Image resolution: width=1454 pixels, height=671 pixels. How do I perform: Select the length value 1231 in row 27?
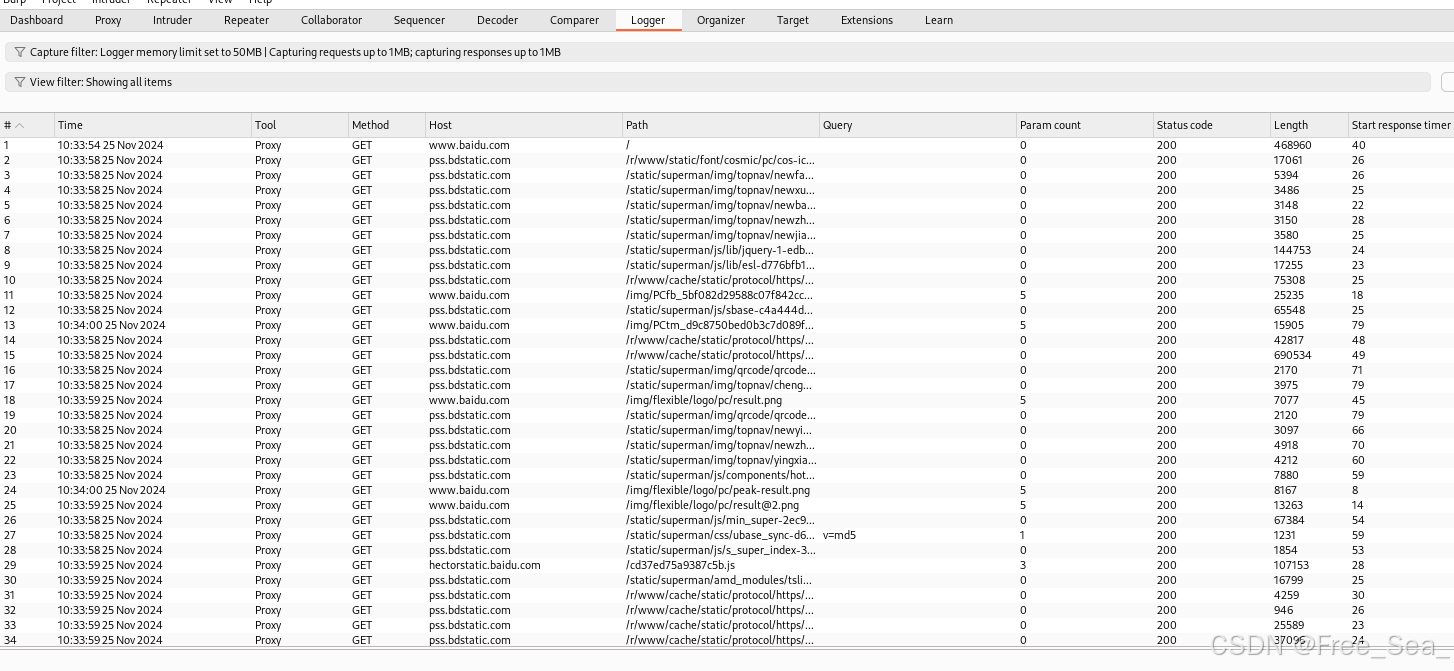(x=1285, y=535)
